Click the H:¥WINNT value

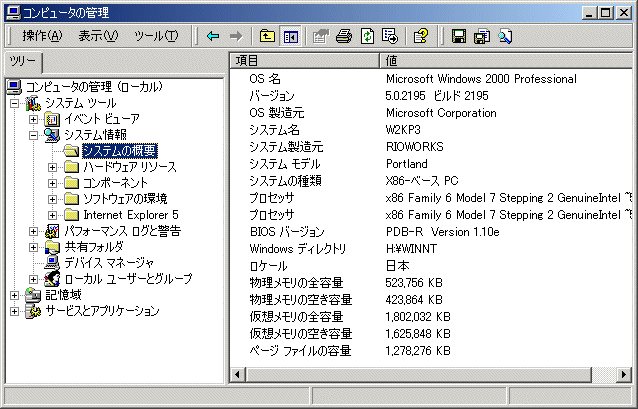click(411, 249)
